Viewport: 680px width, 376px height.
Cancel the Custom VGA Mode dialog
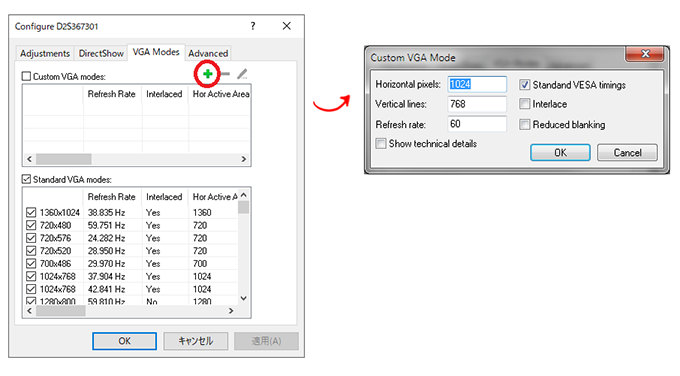[627, 153]
